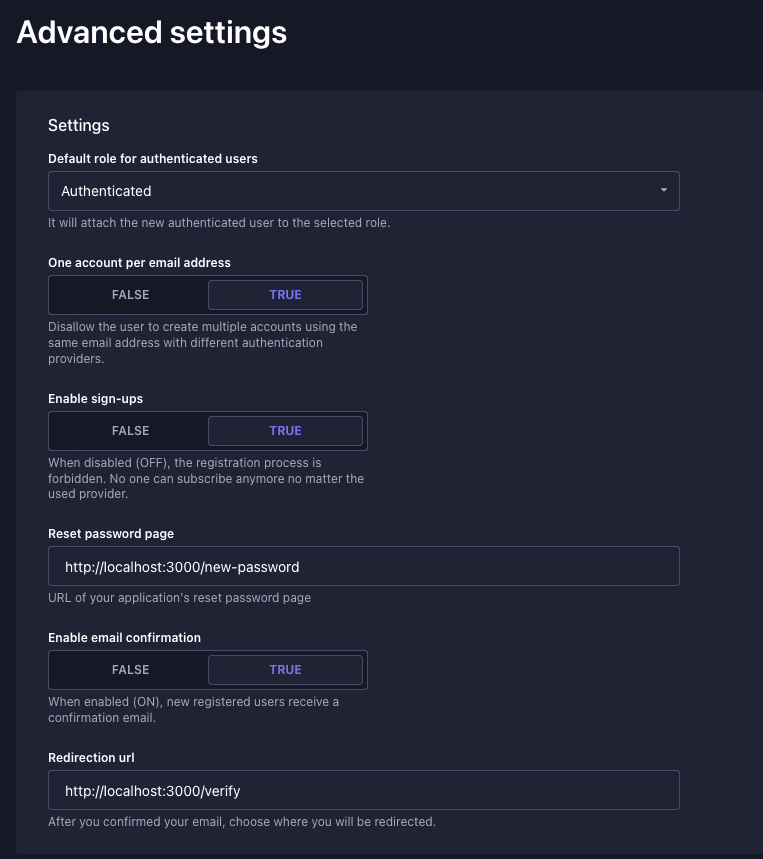The width and height of the screenshot is (763, 859).
Task: Enable sign-ups by choosing TRUE
Action: point(285,431)
